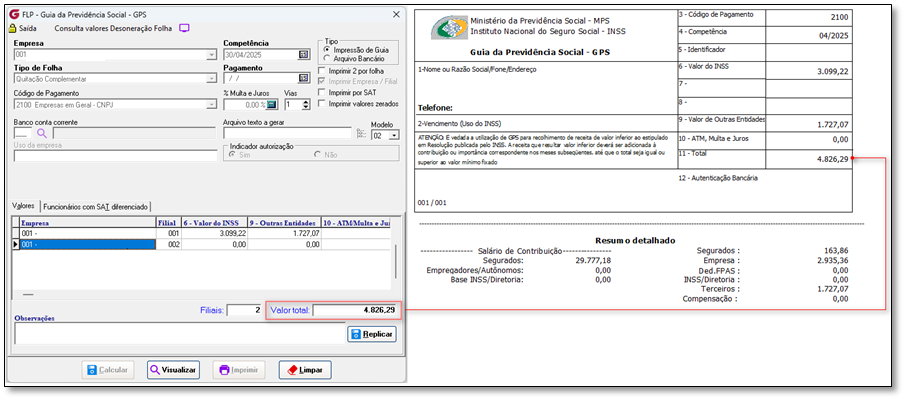Click the FLP application logo icon
This screenshot has height=400, width=905.
14,14
